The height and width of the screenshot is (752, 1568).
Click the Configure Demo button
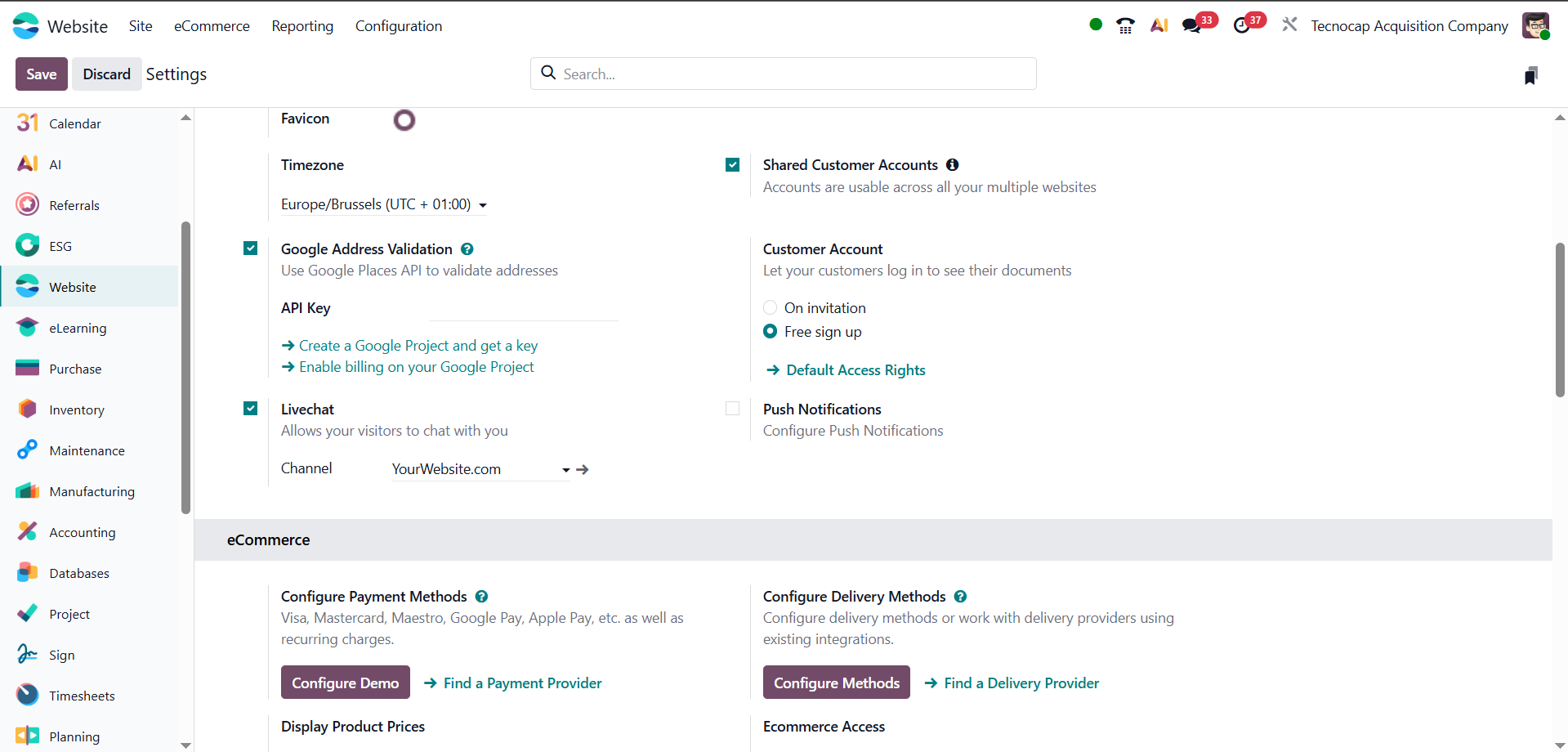point(345,683)
